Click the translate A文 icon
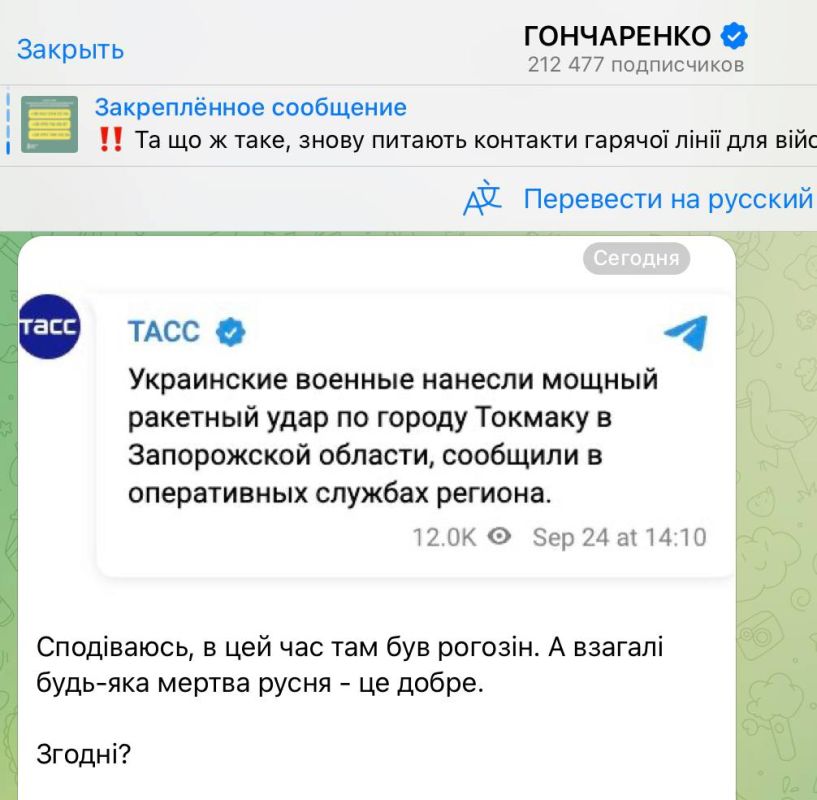The width and height of the screenshot is (817, 800). pyautogui.click(x=481, y=200)
